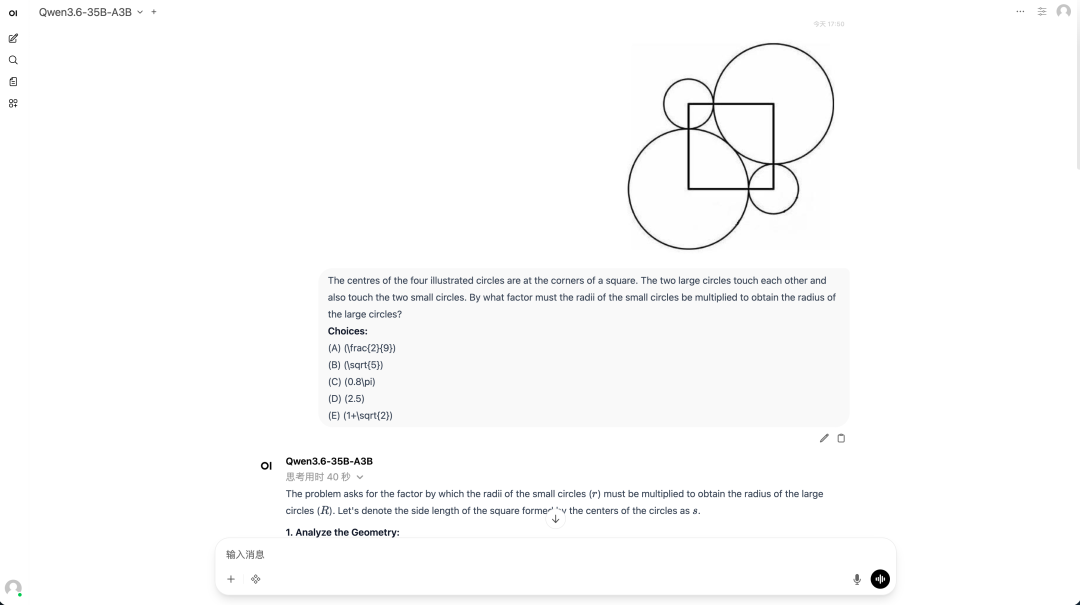
Task: Open the circles and square image preview
Action: [x=731, y=146]
